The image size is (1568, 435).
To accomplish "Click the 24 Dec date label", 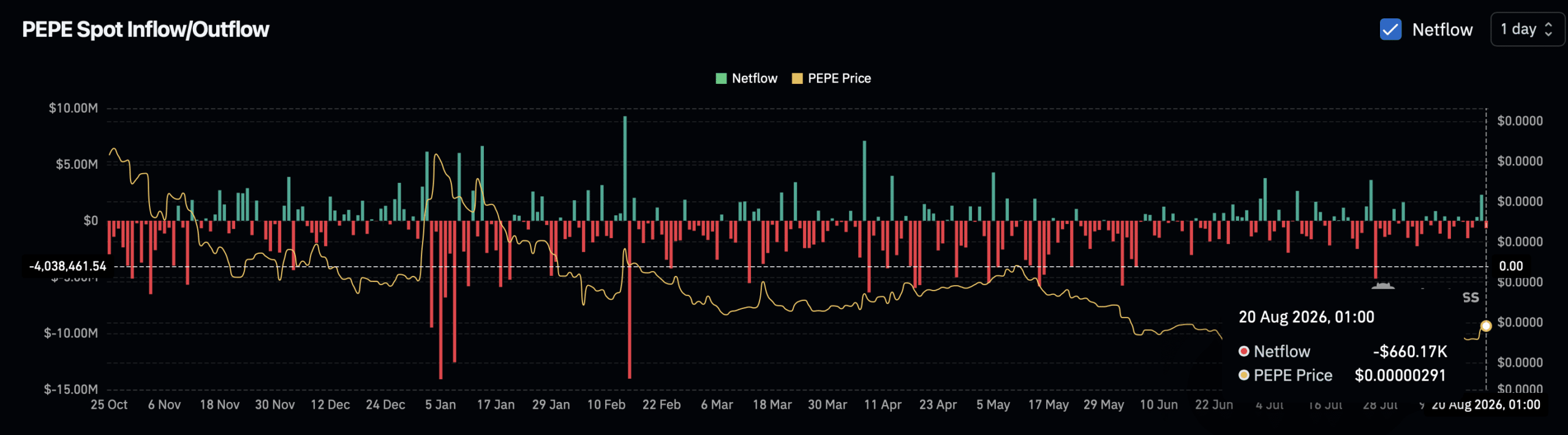I will click(x=385, y=405).
